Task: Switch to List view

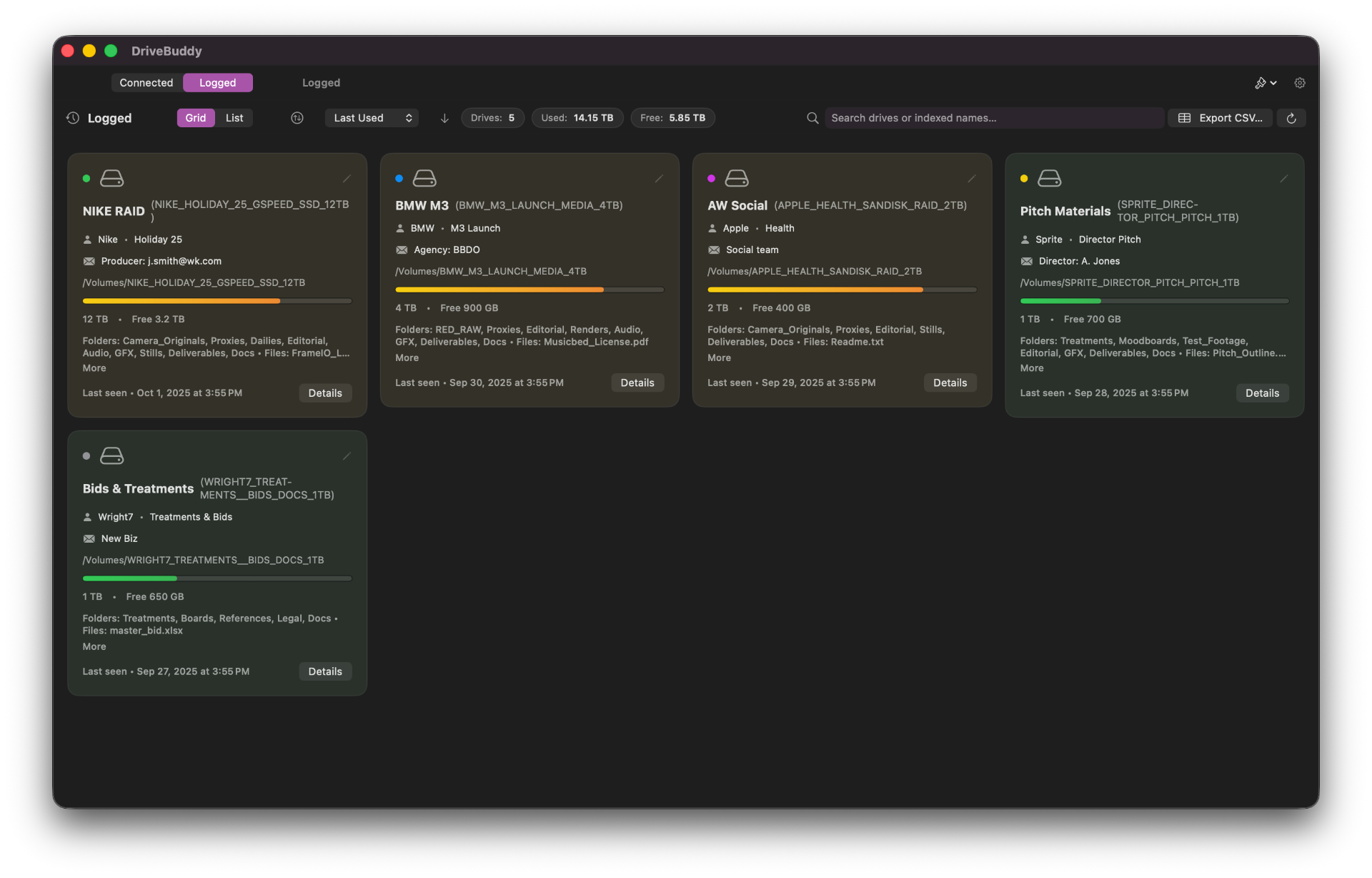Action: pyautogui.click(x=234, y=118)
